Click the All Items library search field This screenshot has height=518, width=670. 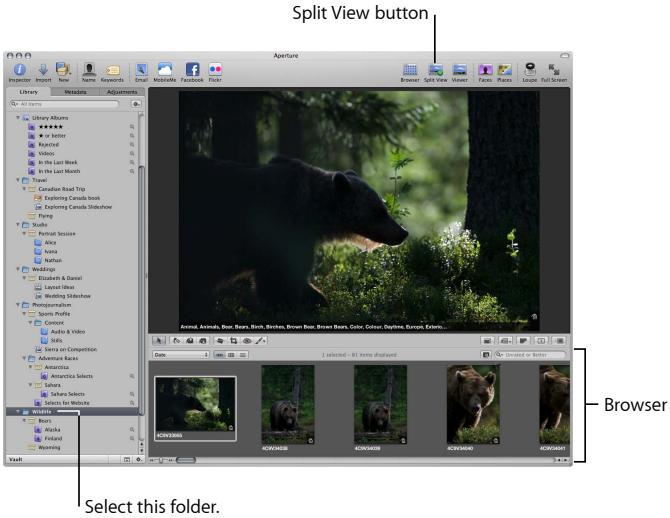coord(65,104)
